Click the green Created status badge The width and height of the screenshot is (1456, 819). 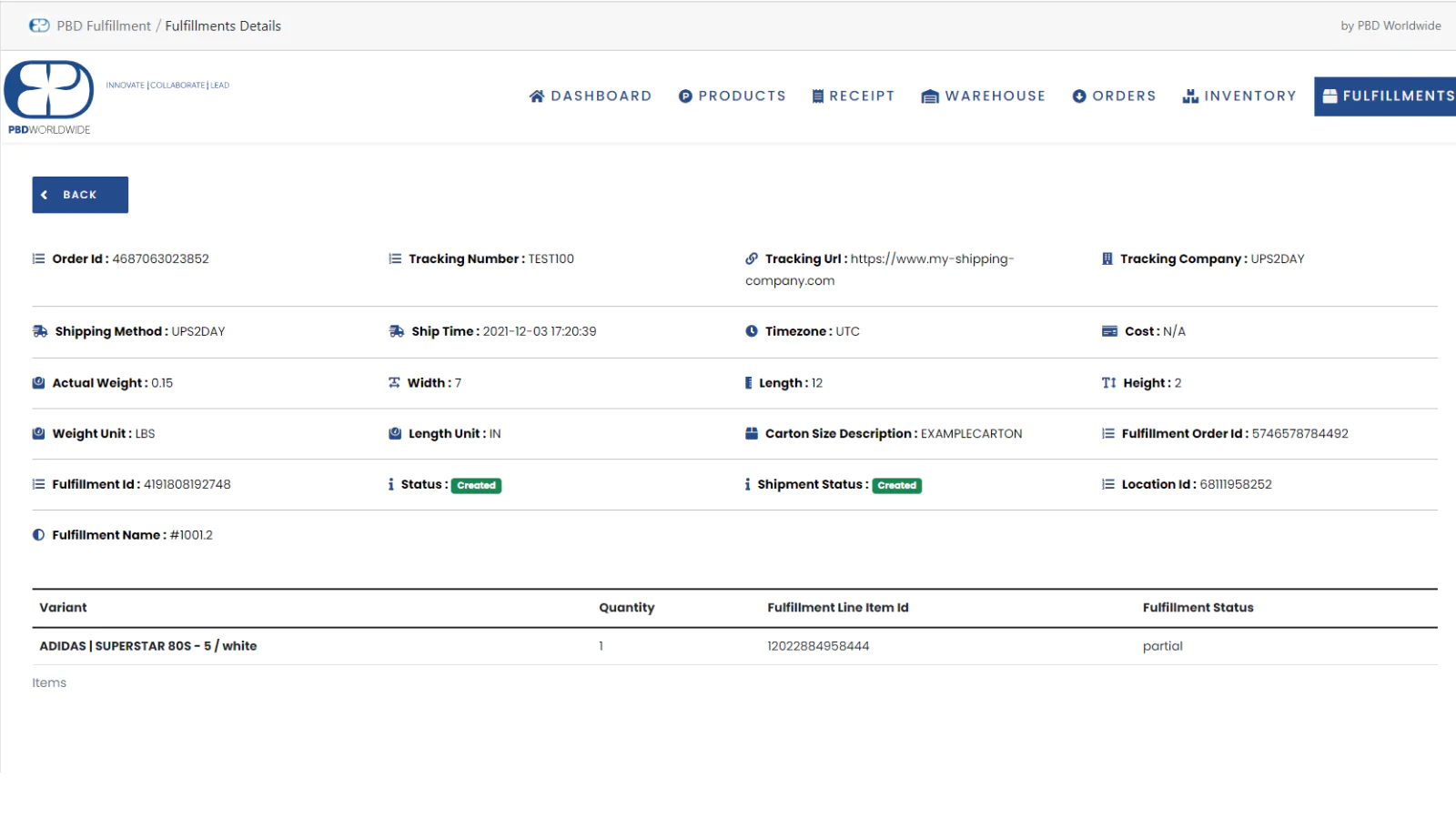coord(477,485)
